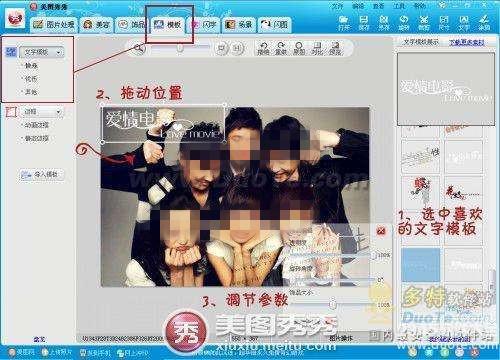500x360 pixels.
Task: Select the 动画边框 item in left panel
Action: click(x=37, y=125)
